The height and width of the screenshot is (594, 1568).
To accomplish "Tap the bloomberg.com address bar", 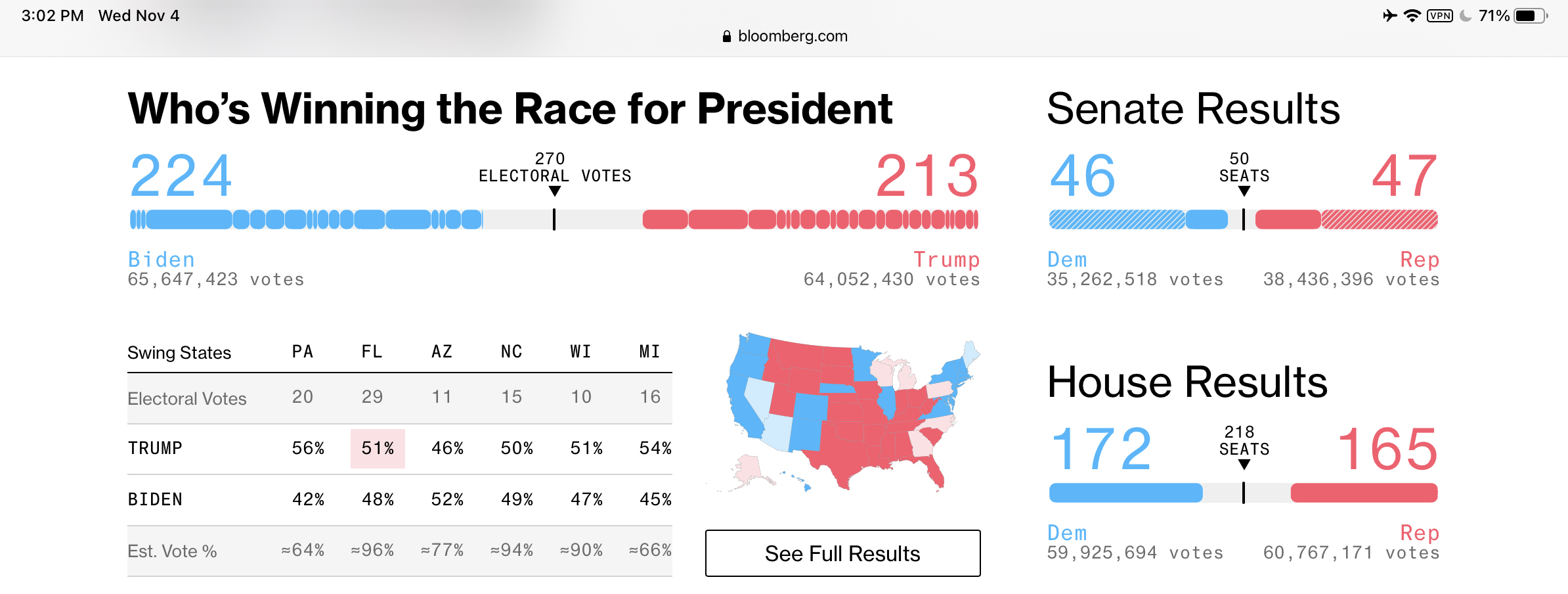I will [785, 36].
